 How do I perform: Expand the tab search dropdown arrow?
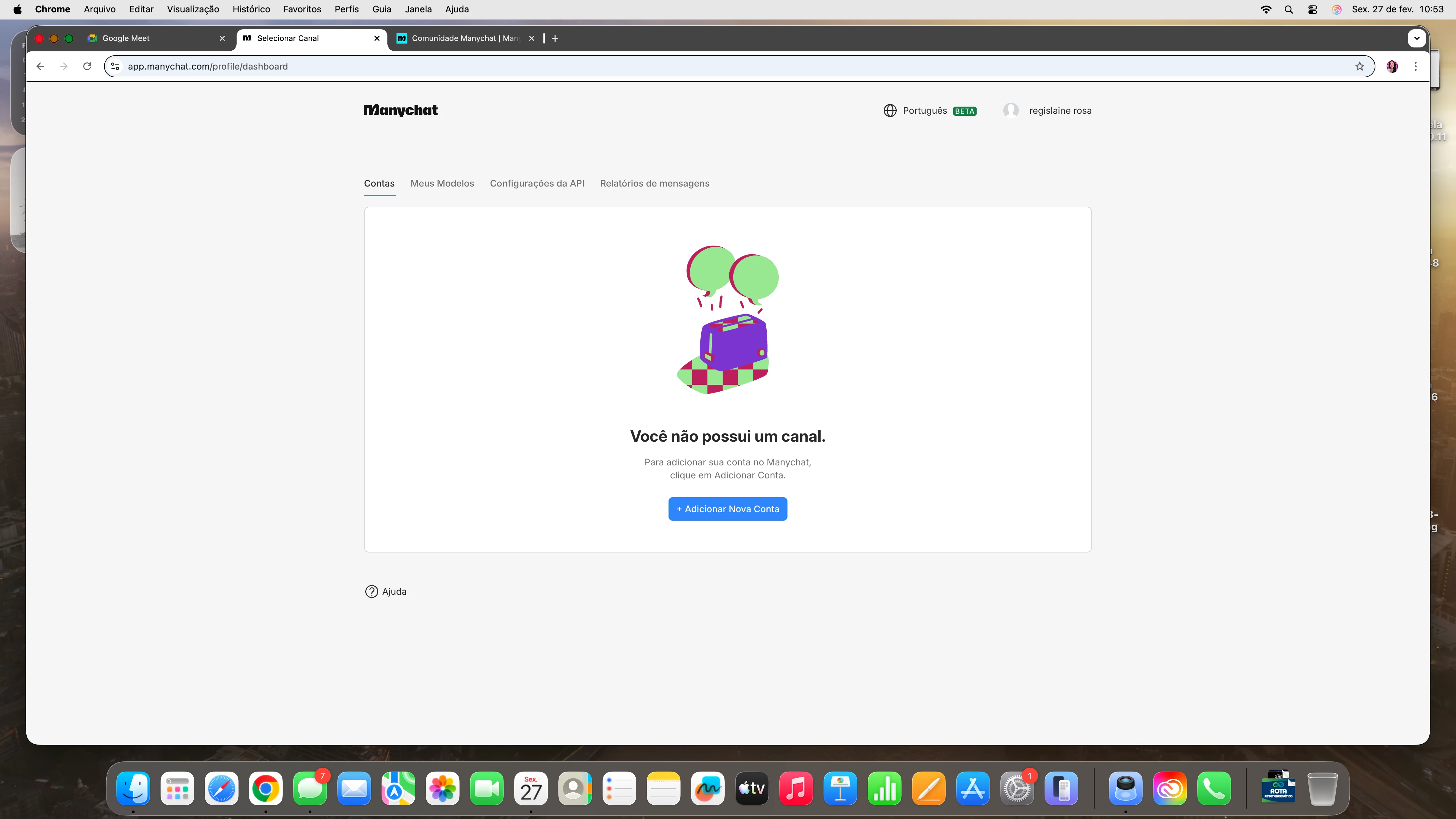click(1416, 38)
